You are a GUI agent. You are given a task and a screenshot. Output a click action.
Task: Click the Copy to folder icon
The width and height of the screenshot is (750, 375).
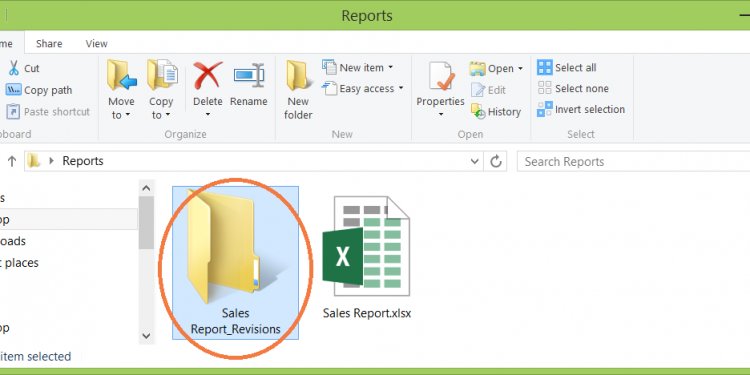point(162,75)
